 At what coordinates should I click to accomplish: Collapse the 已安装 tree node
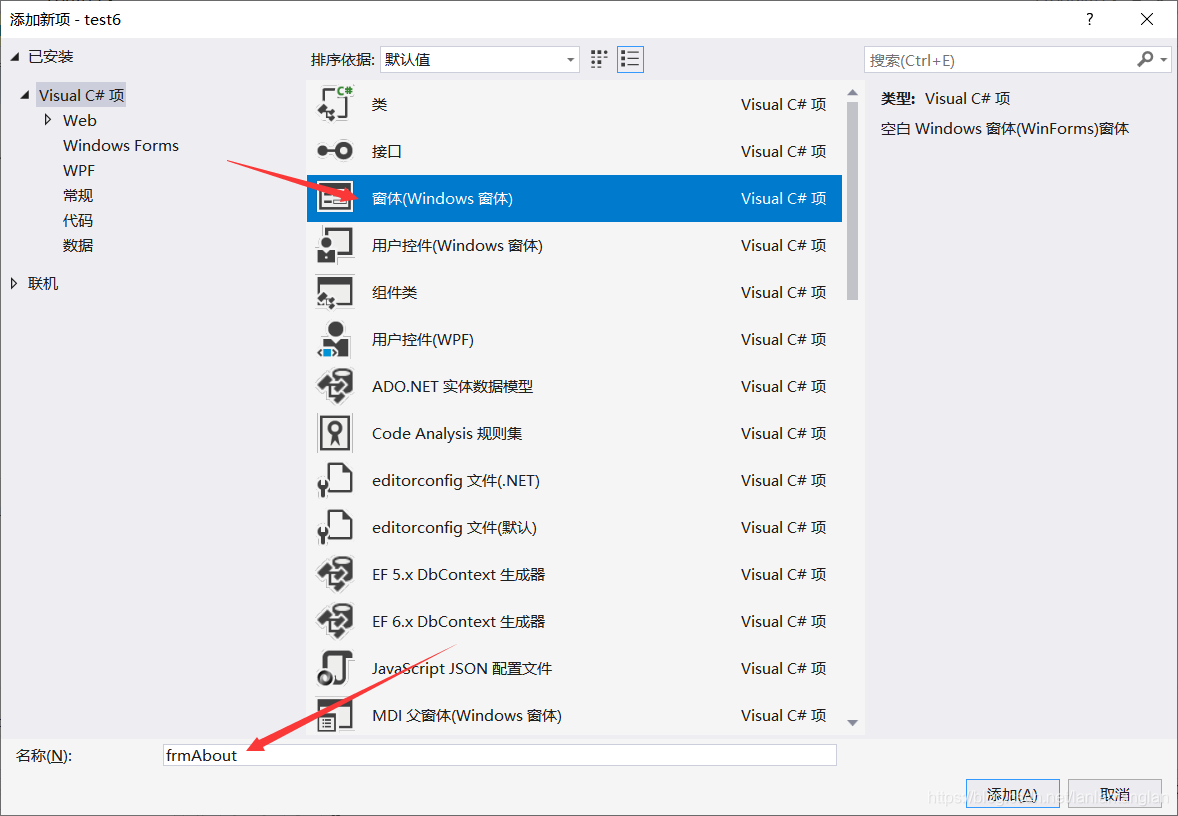(x=14, y=56)
